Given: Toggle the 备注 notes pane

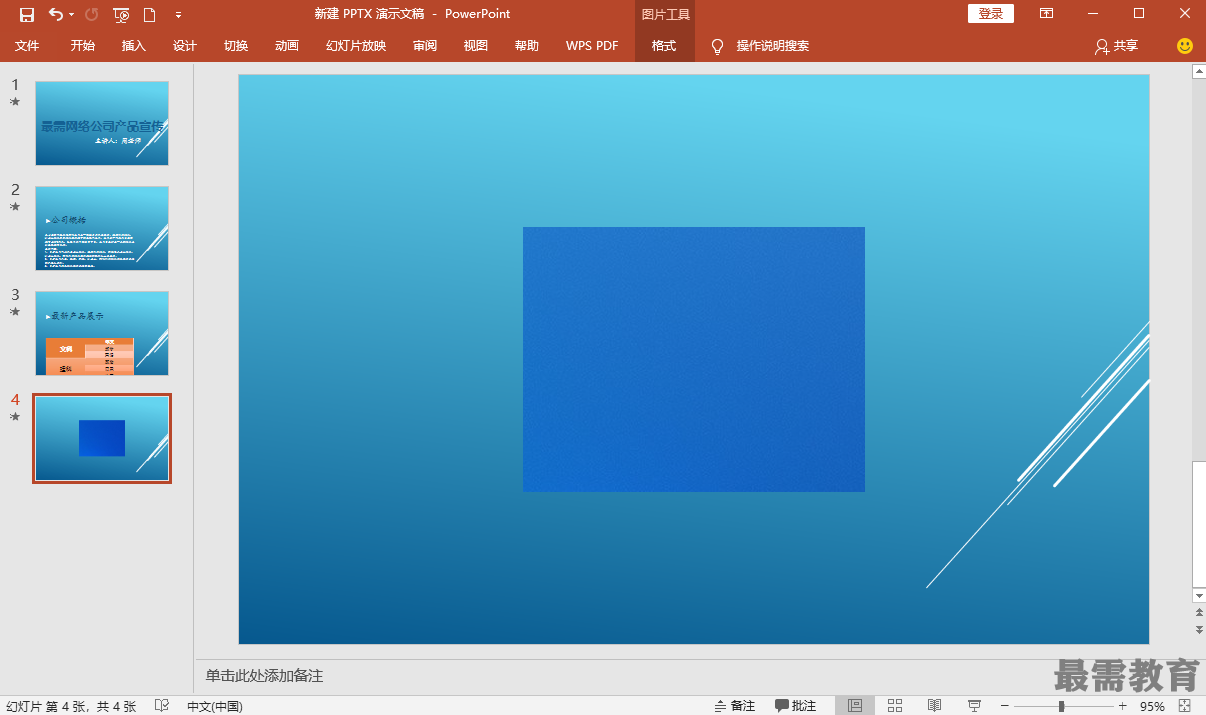Looking at the screenshot, I should 735,706.
